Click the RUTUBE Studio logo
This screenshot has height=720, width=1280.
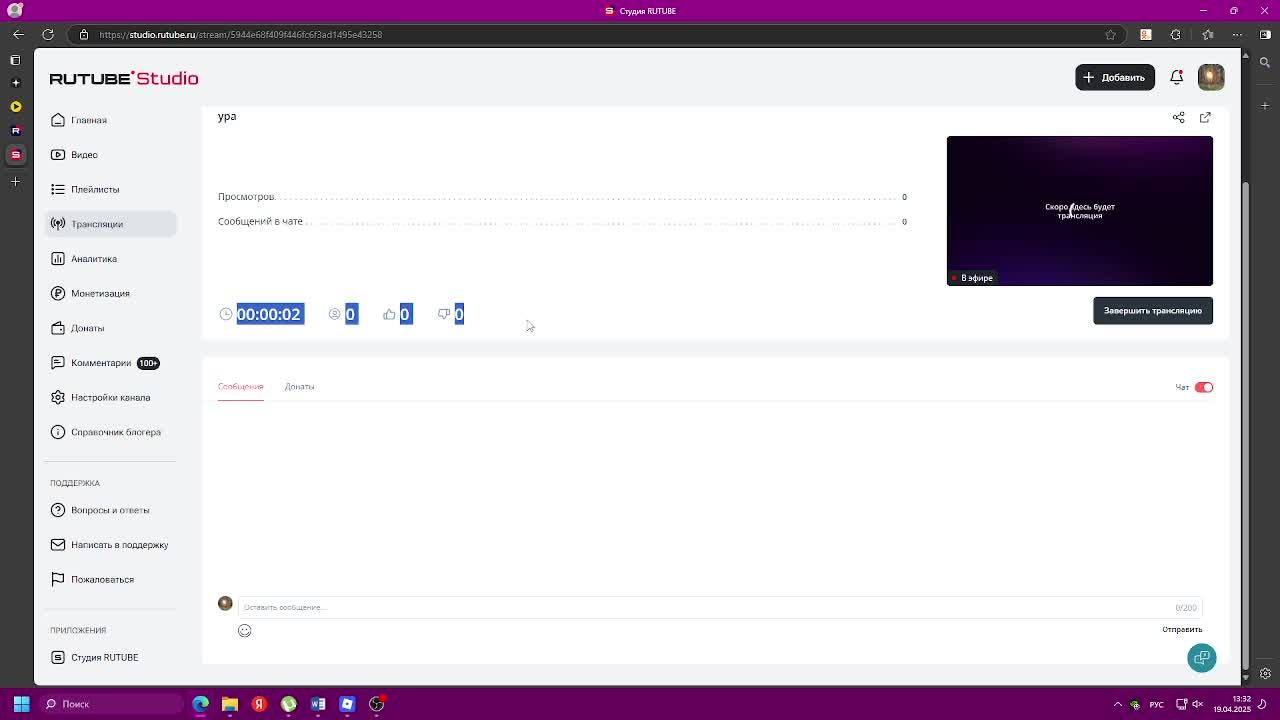tap(124, 78)
